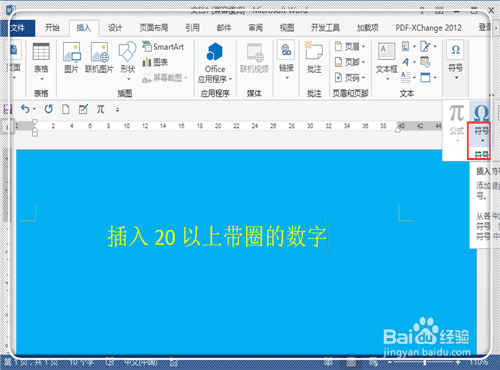The height and width of the screenshot is (370, 500).
Task: Zoom out with the minus button
Action: click(389, 362)
